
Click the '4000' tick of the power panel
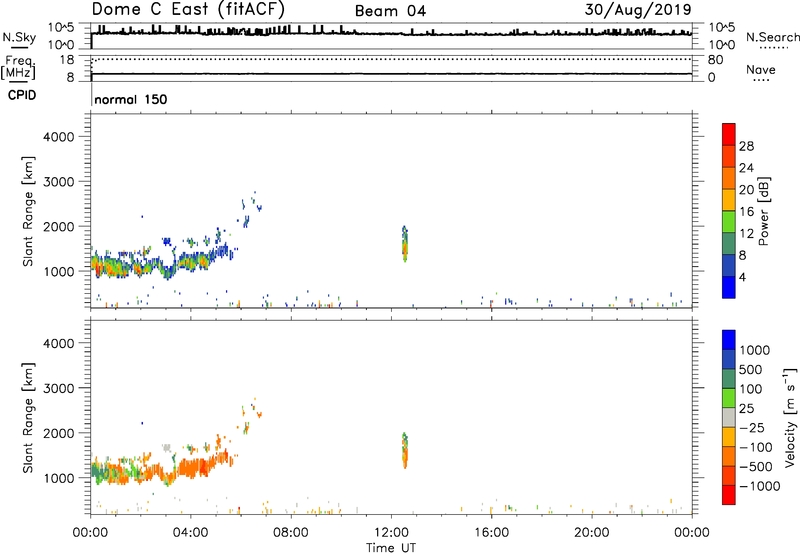(x=58, y=137)
